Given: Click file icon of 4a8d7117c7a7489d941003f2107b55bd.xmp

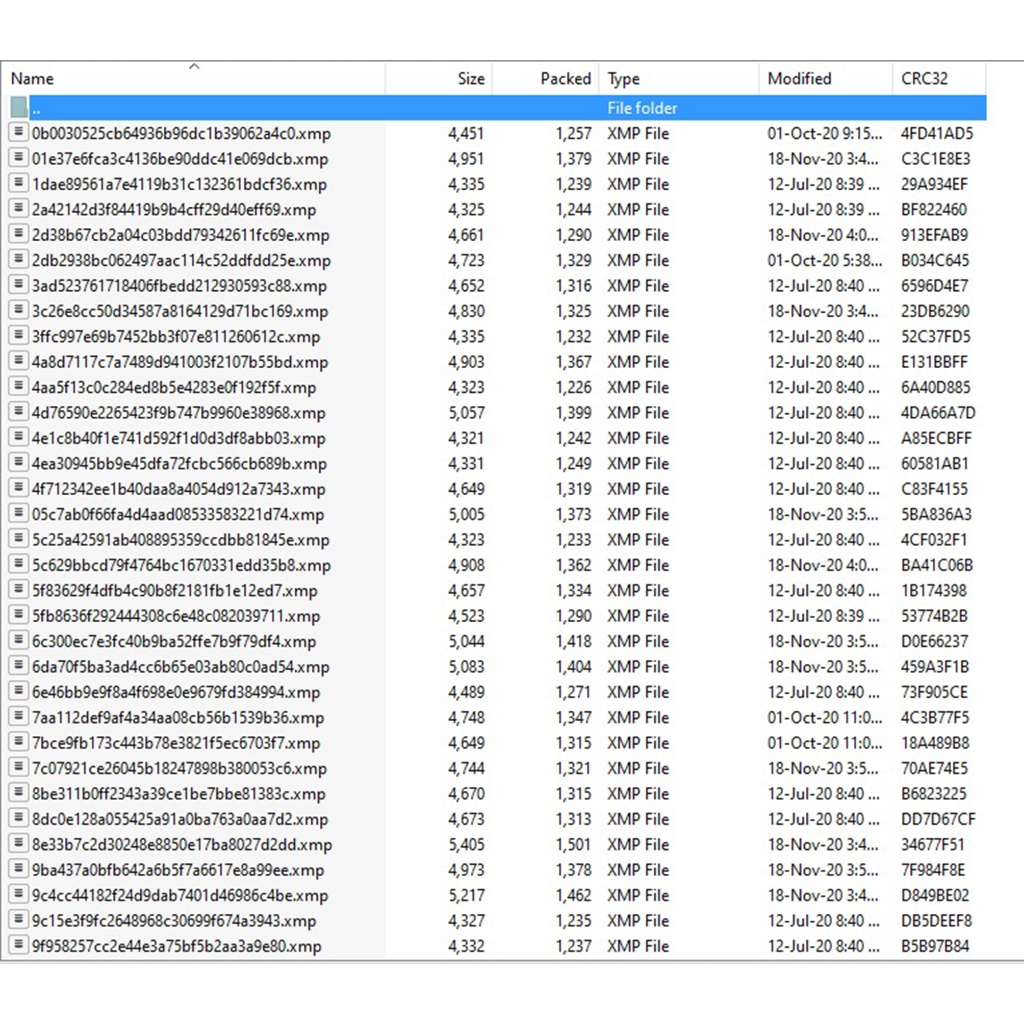Looking at the screenshot, I should pyautogui.click(x=18, y=362).
